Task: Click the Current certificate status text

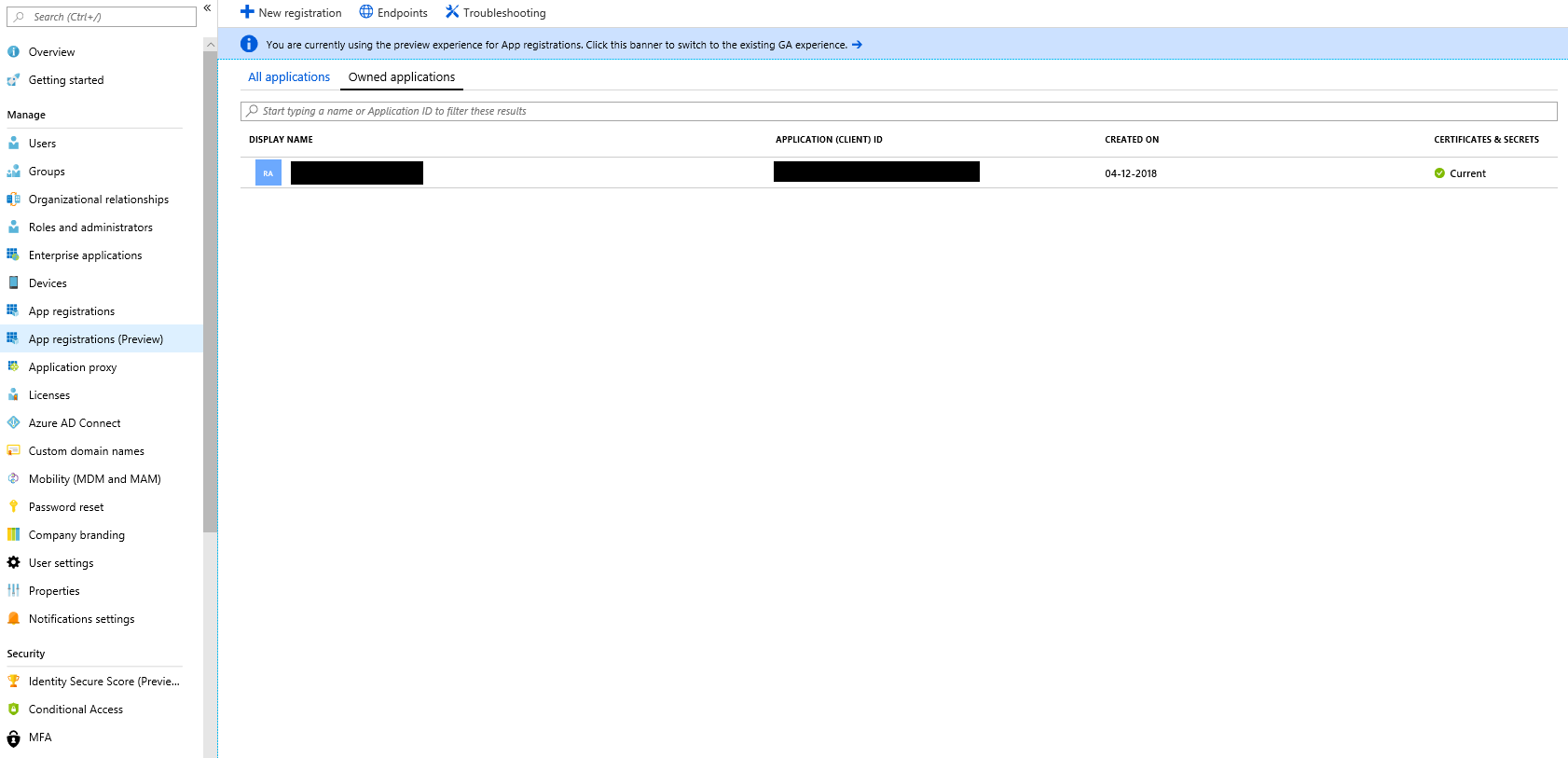Action: coord(1467,173)
